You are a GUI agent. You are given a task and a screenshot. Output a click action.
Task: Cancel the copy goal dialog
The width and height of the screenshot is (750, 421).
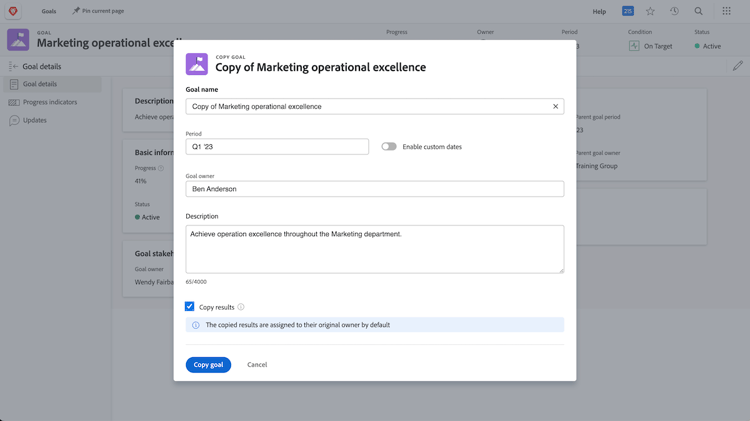coord(257,365)
